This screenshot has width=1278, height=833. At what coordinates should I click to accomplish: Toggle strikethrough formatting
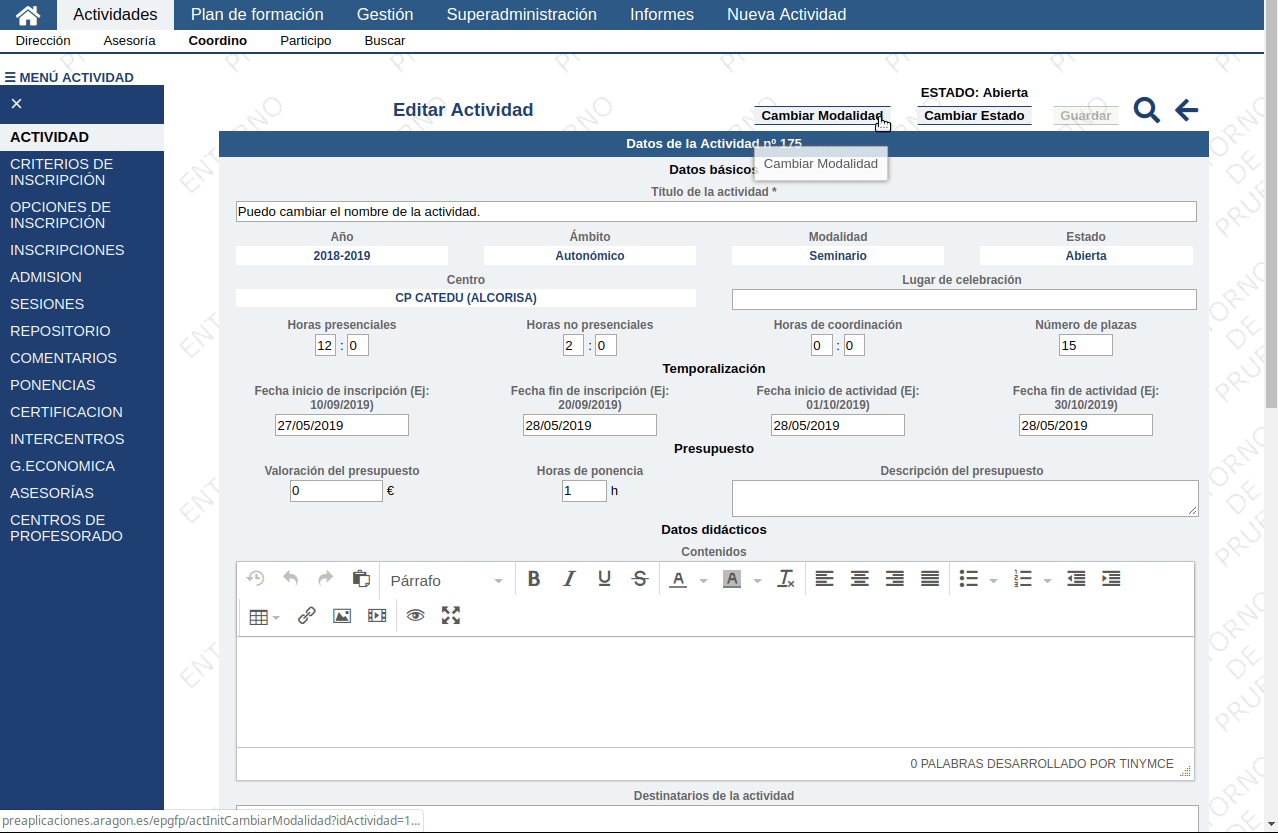640,579
